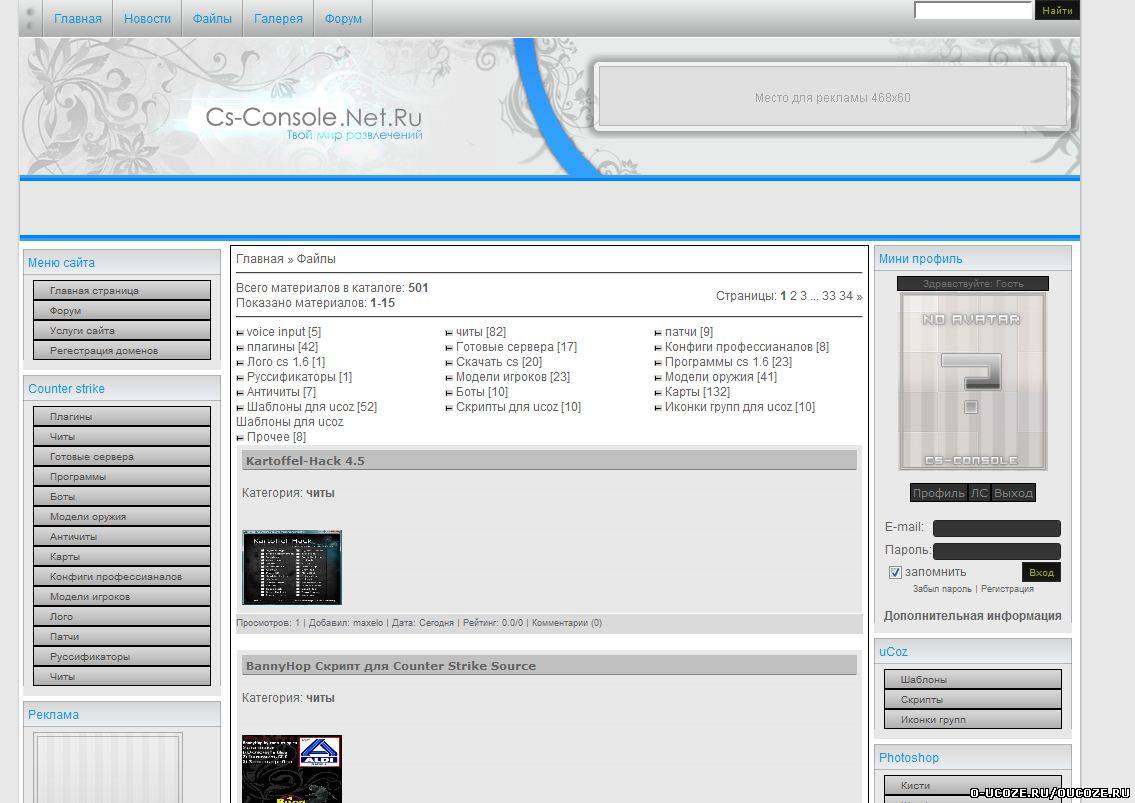Click the No Avatar profile picture
This screenshot has width=1135, height=803.
(972, 381)
